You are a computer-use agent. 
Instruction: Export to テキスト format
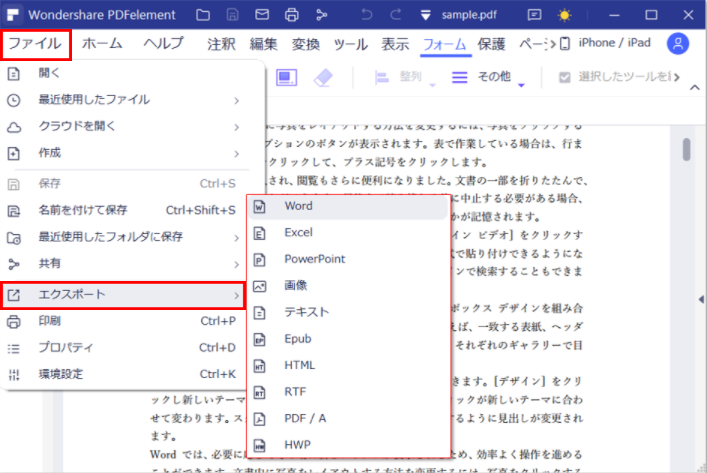coord(348,312)
